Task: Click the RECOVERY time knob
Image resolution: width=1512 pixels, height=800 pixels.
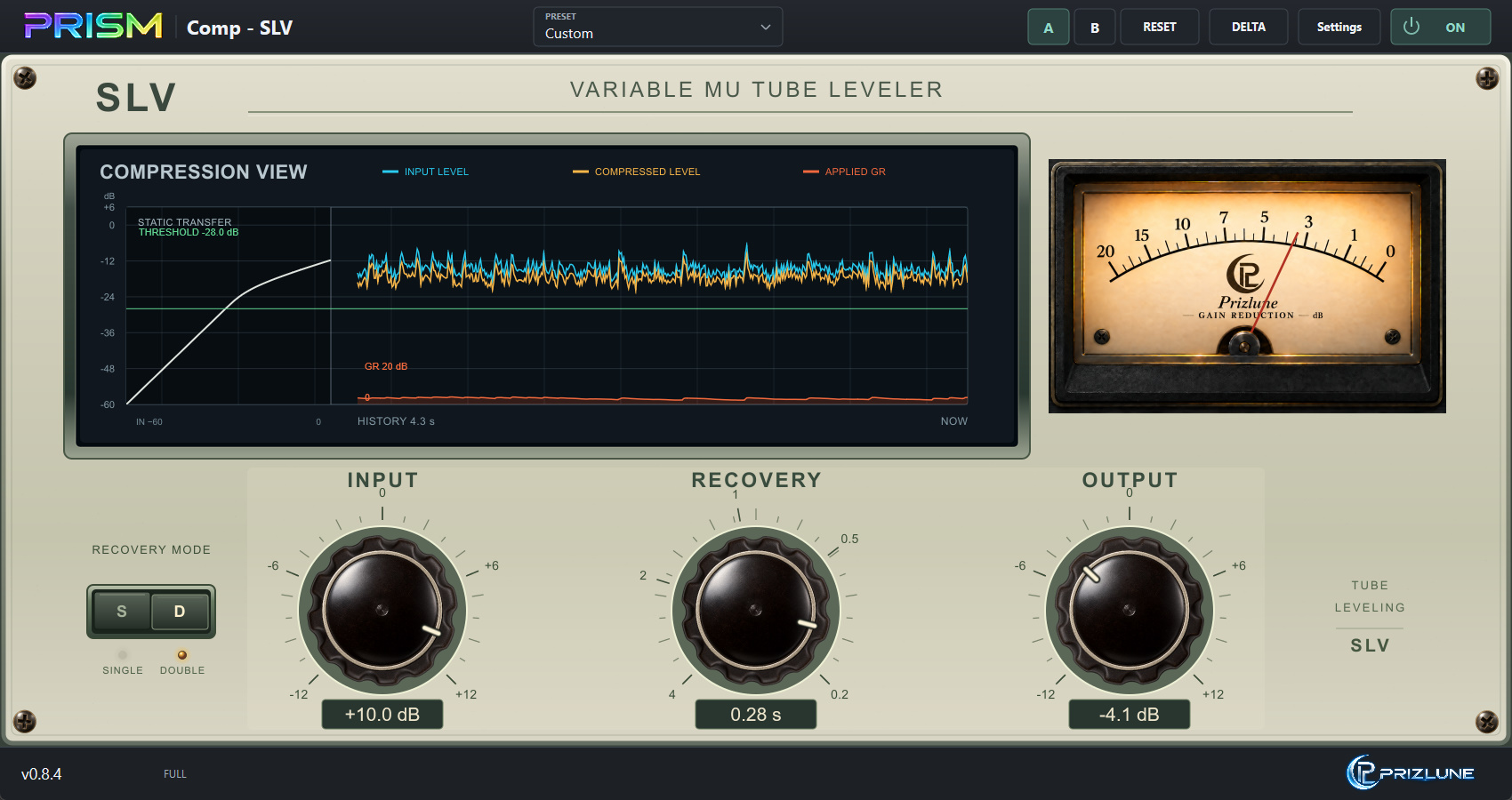Action: pos(756,610)
